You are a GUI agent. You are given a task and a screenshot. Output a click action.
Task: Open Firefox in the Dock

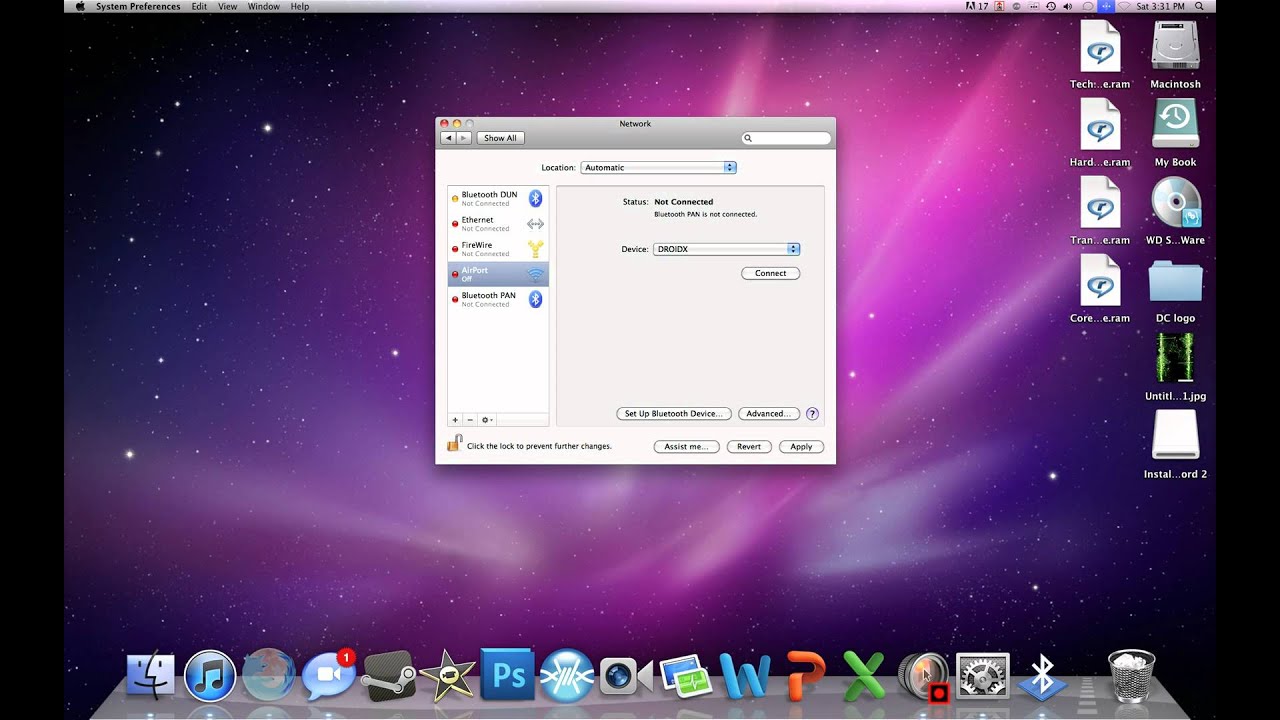tap(268, 677)
